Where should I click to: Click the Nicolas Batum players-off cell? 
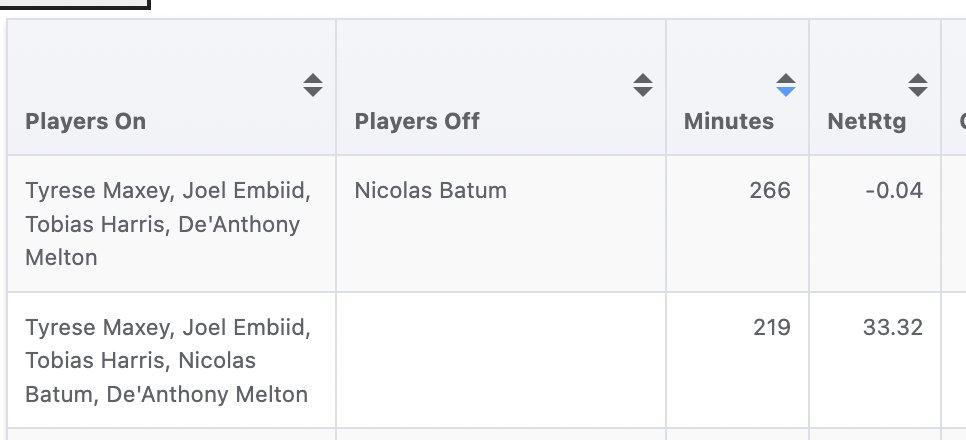point(430,190)
